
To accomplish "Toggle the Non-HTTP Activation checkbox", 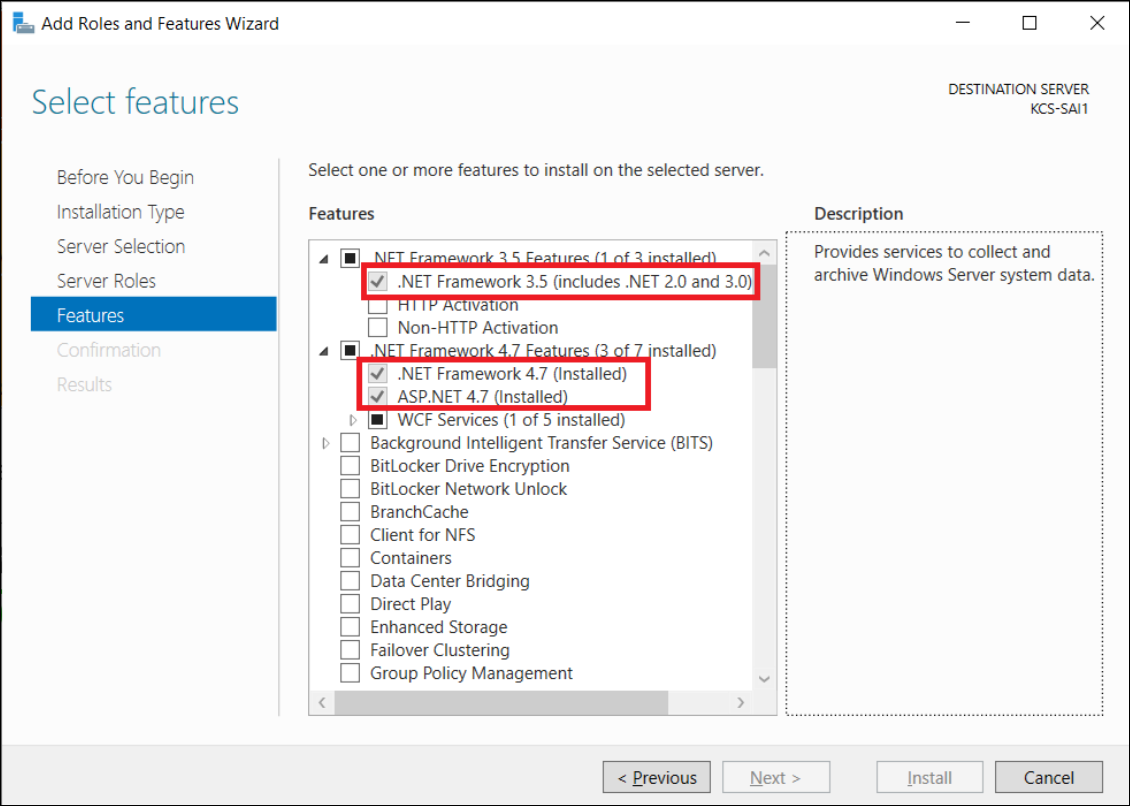I will click(378, 327).
